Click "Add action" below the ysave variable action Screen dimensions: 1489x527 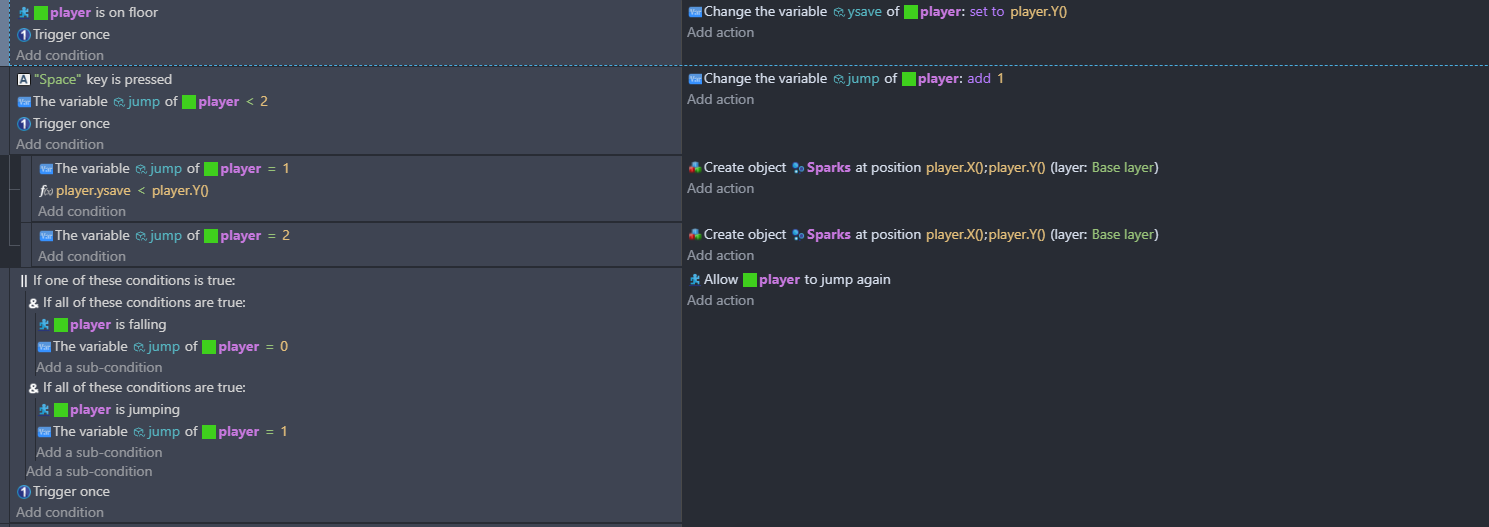point(720,33)
